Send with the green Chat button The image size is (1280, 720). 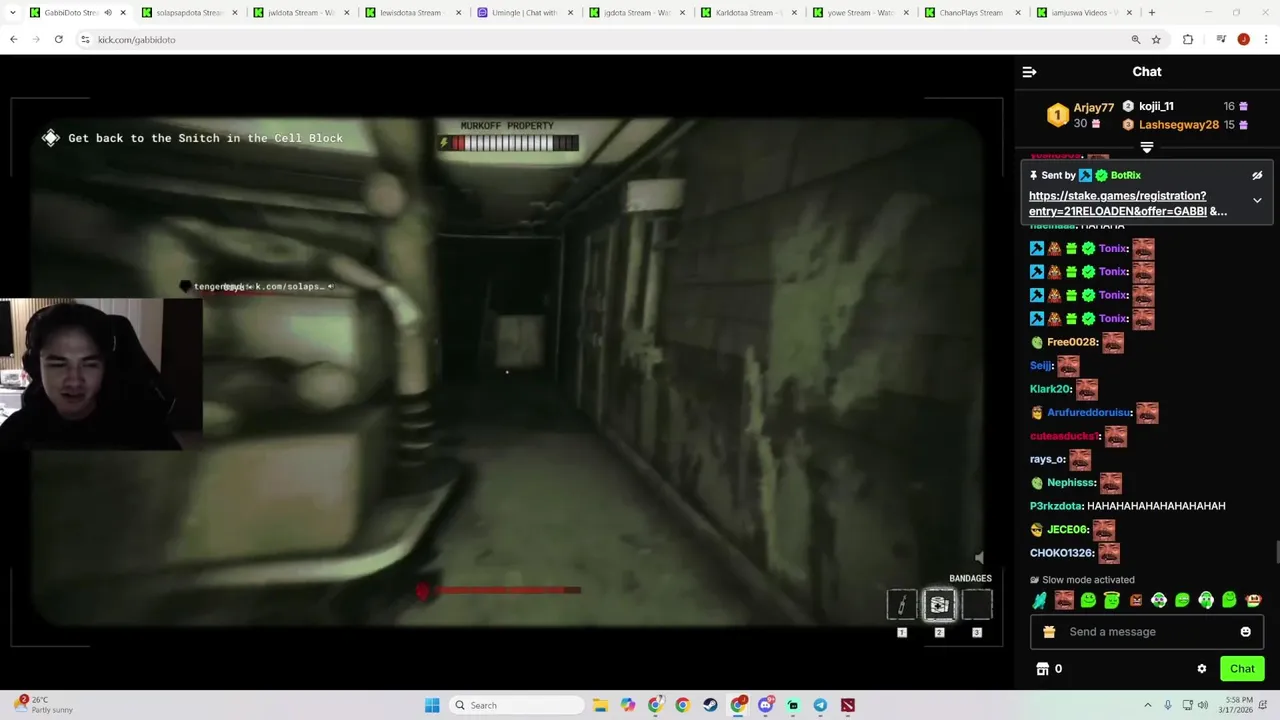(x=1242, y=669)
